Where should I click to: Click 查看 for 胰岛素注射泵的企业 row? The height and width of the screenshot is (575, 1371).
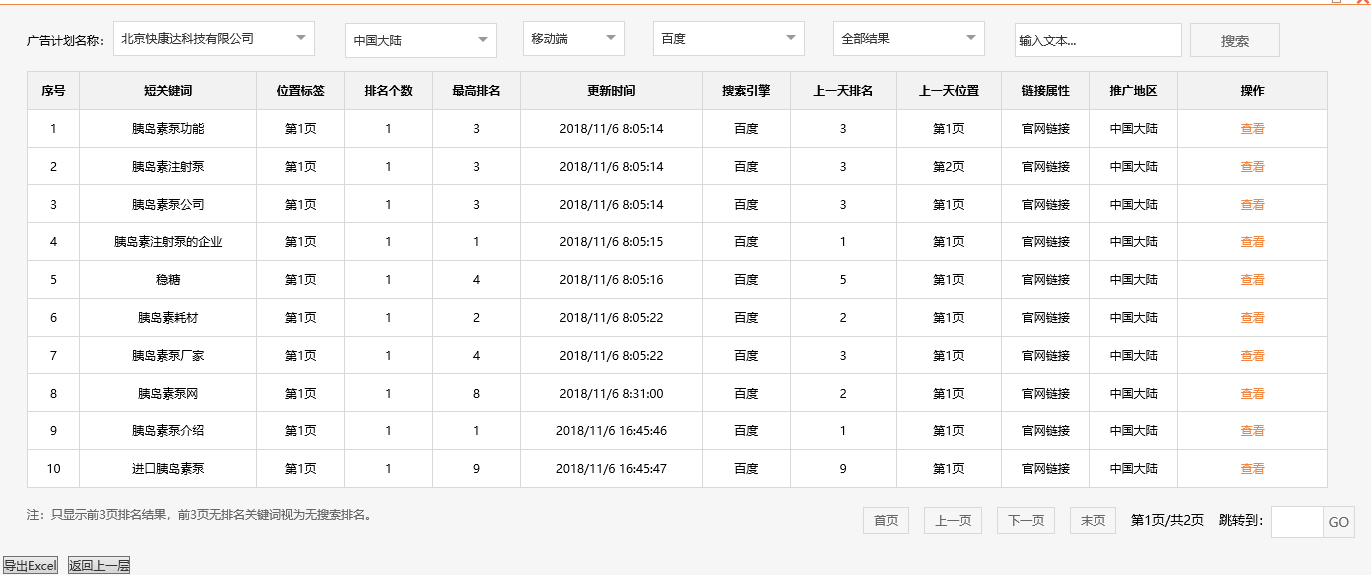(1252, 241)
